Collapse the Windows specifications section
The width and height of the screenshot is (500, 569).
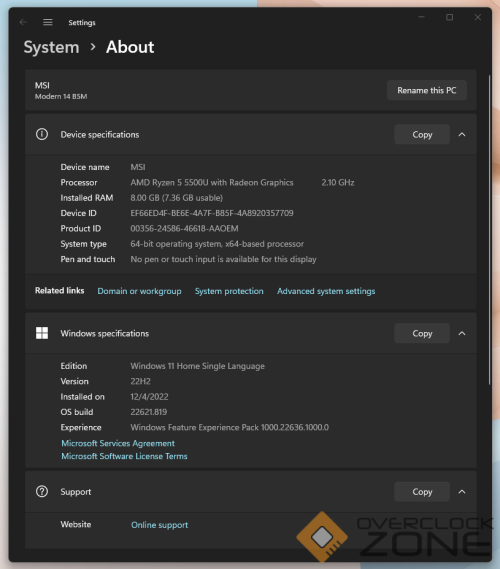[462, 333]
